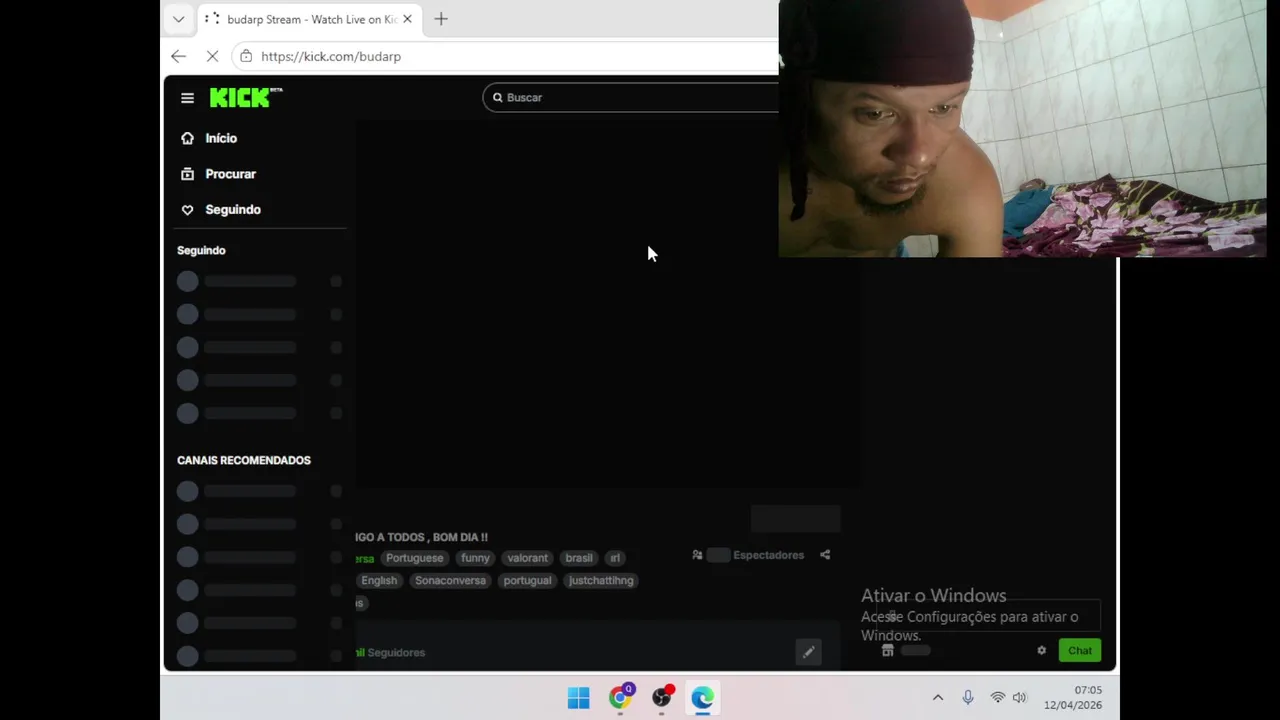Show hidden tray icons
1280x720 pixels.
coord(937,698)
